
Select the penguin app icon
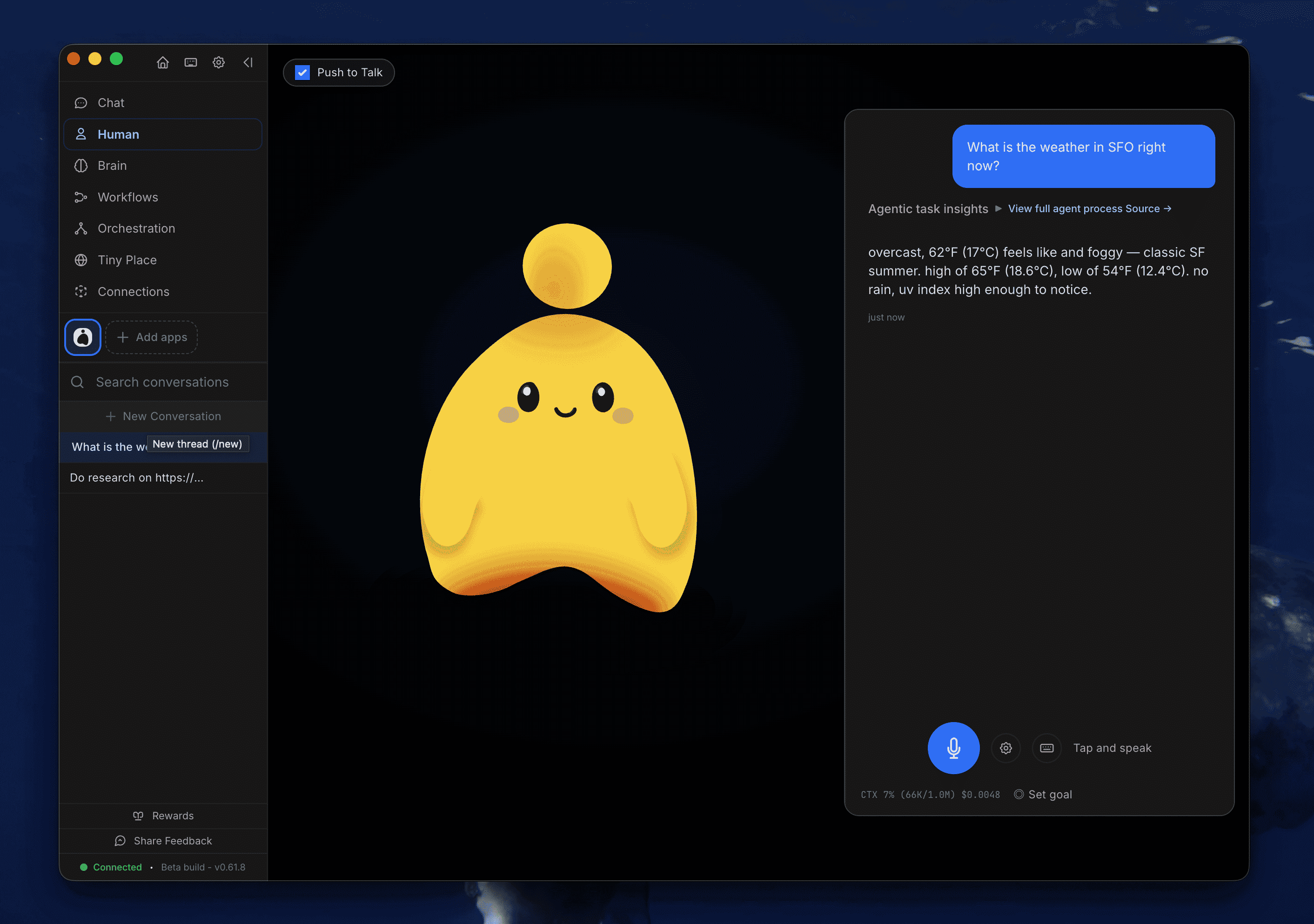(x=83, y=337)
